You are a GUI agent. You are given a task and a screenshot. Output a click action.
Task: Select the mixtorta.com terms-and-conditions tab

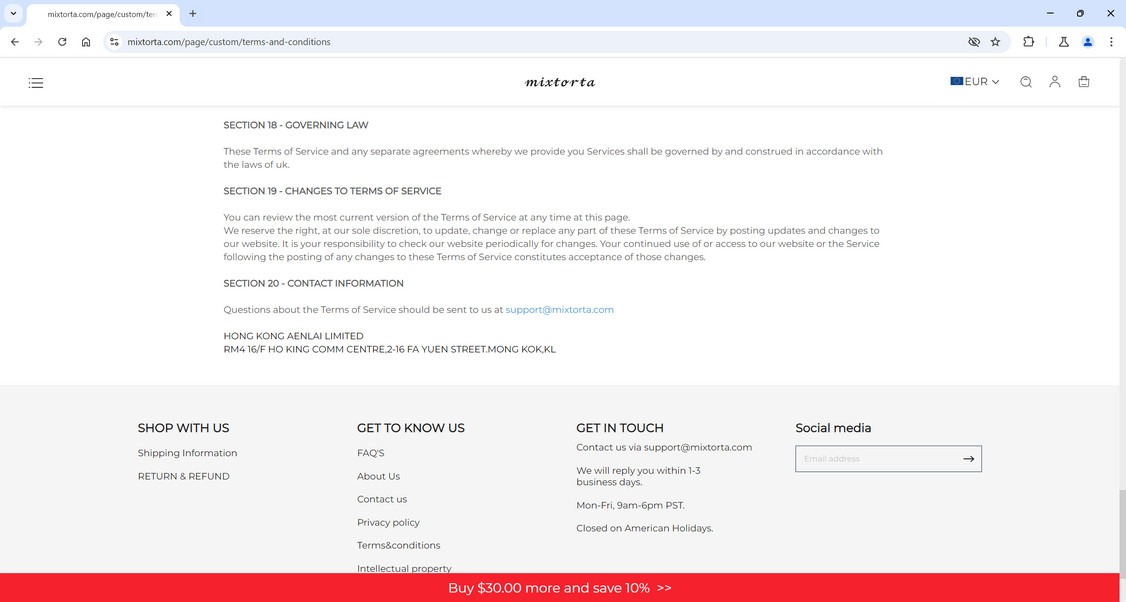point(103,14)
